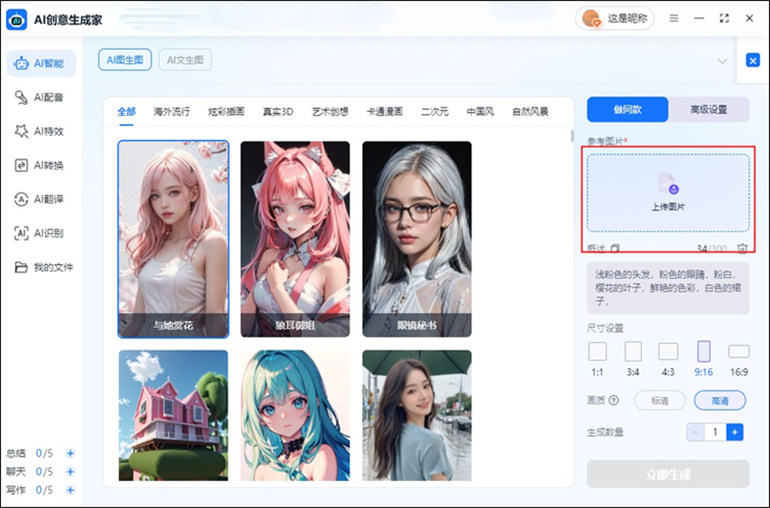Click the 立即生成 generate button
Screen dimensions: 770x508
pos(668,474)
